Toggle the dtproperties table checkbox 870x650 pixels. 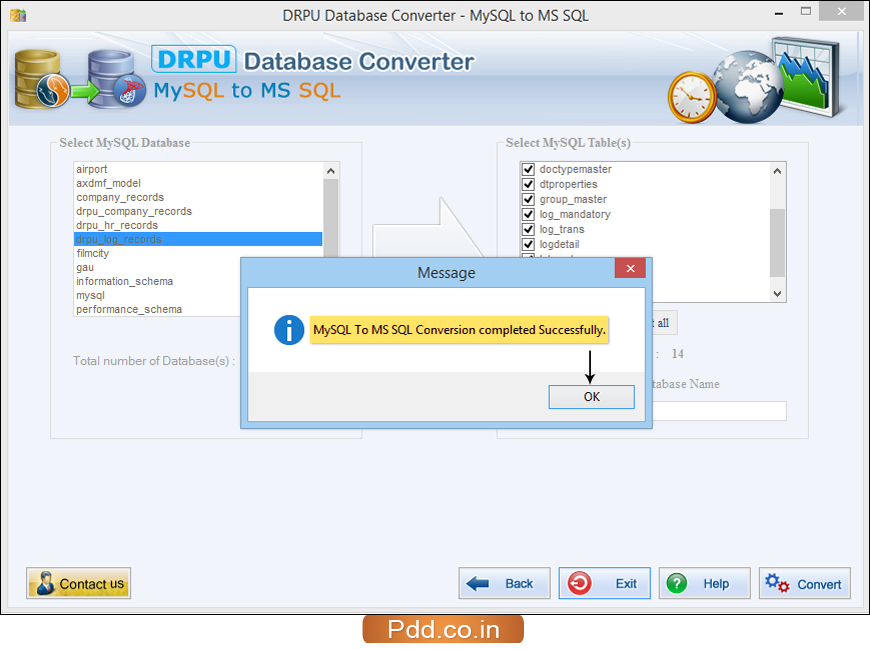point(528,184)
